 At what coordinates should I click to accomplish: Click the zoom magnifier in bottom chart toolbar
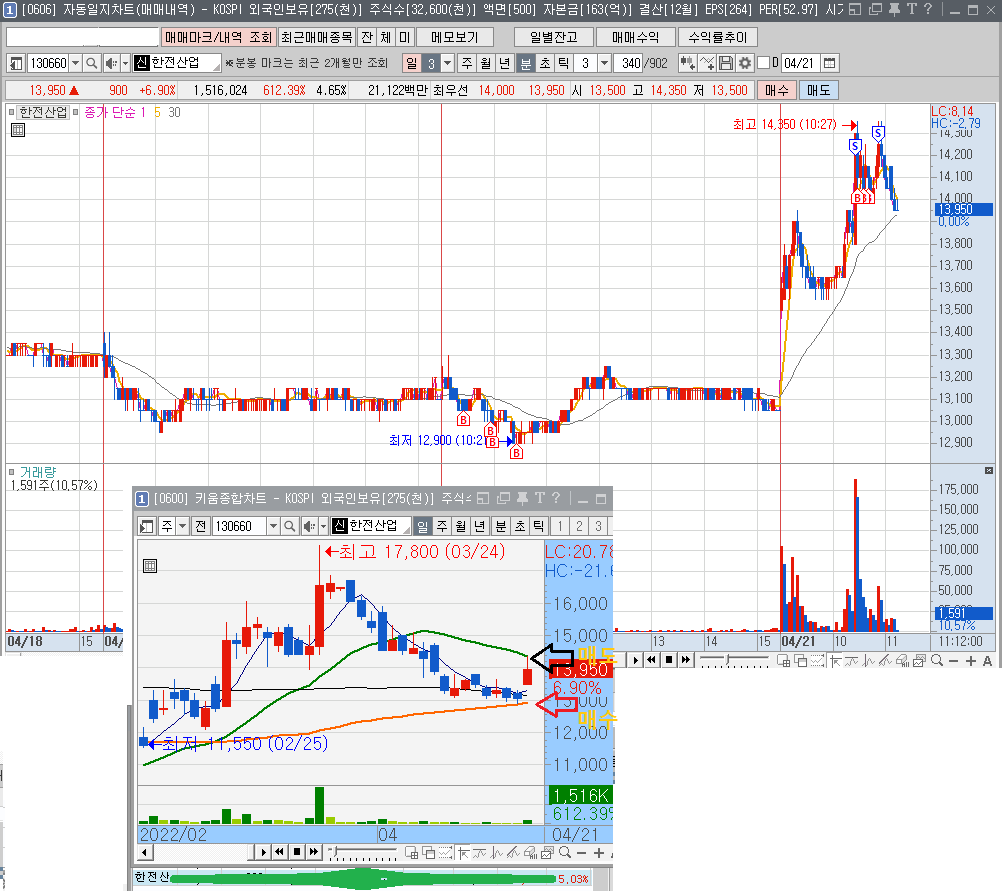[937, 660]
